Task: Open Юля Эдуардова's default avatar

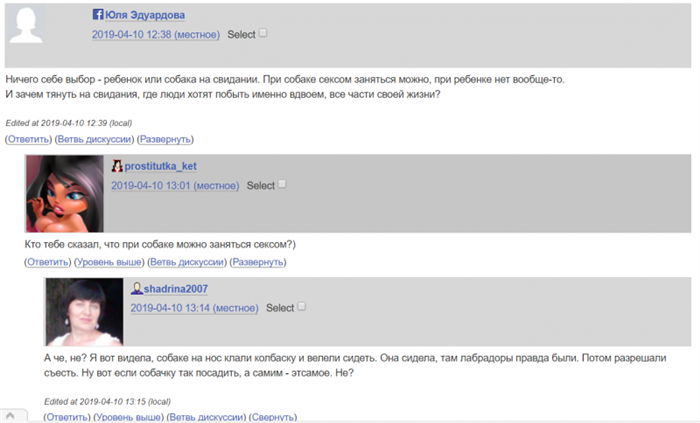Action: click(26, 25)
